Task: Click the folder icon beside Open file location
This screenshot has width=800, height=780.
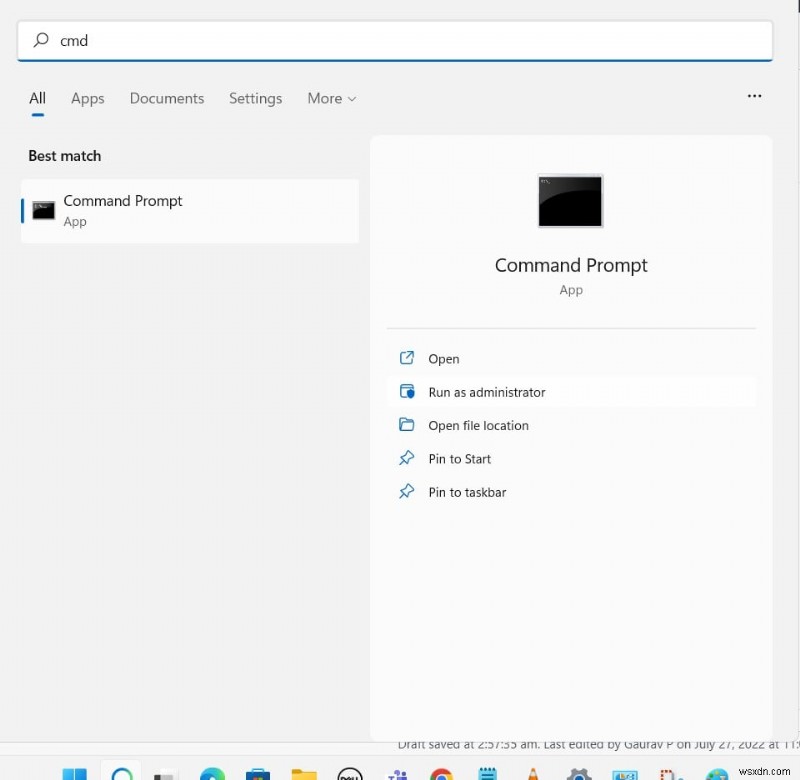Action: [x=407, y=425]
